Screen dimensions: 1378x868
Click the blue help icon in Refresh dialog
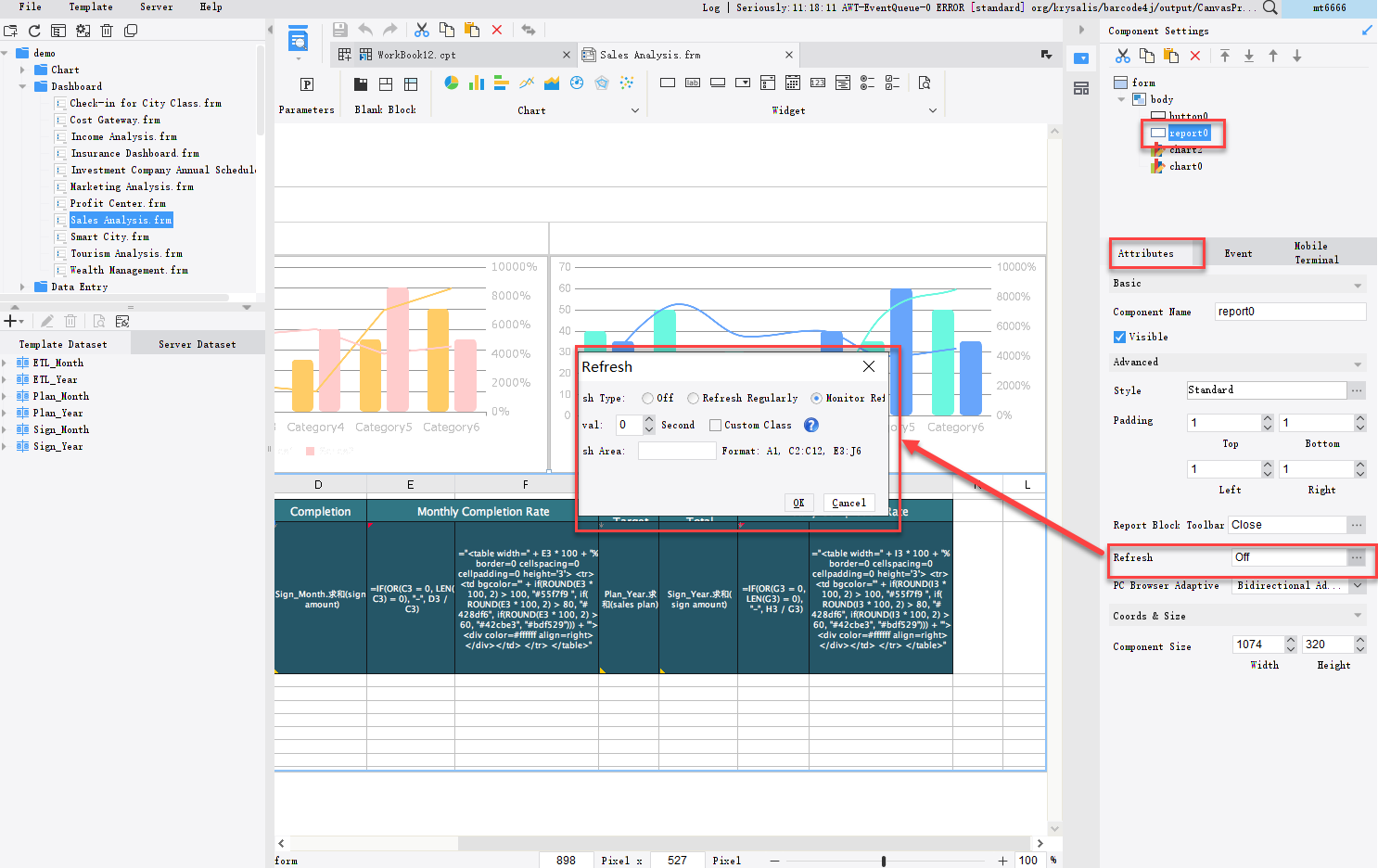click(x=811, y=425)
